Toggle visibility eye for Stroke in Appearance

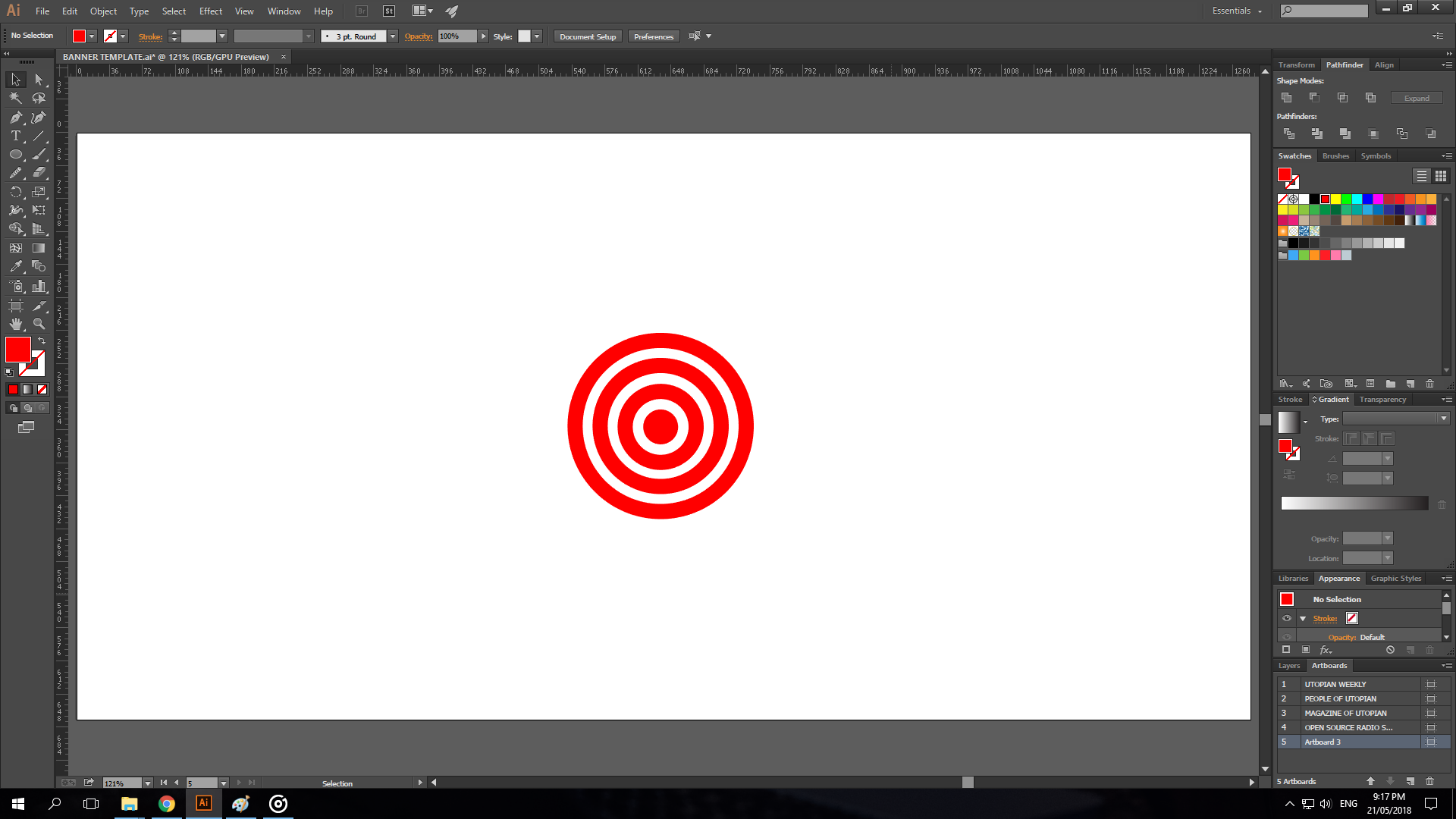click(1287, 618)
